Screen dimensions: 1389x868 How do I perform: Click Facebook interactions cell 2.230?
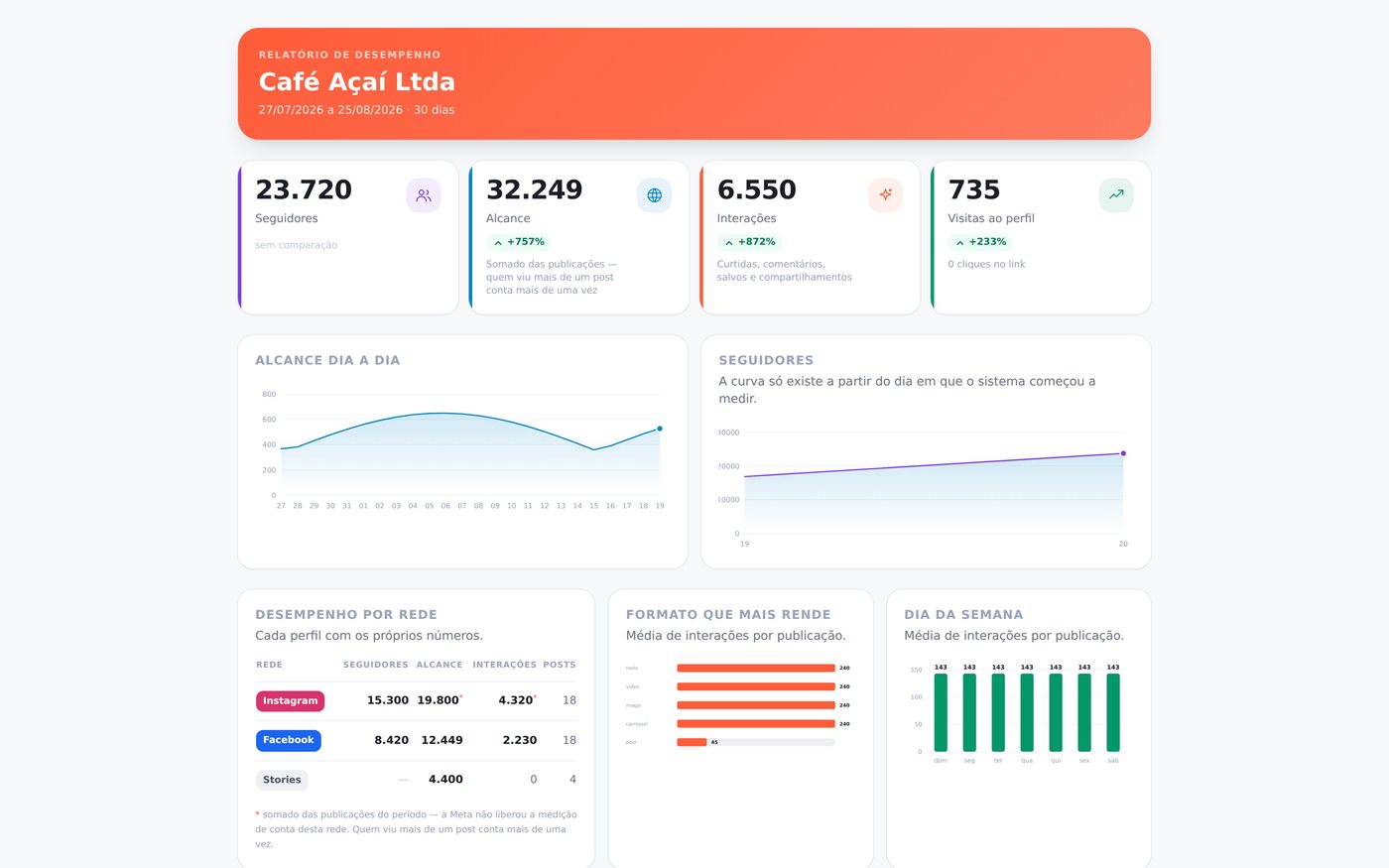(x=520, y=740)
